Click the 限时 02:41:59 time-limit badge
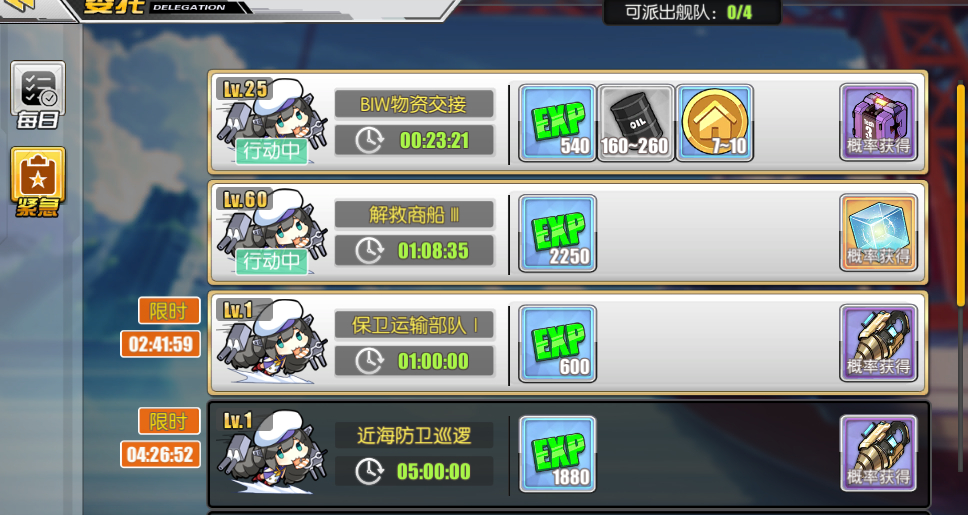The image size is (968, 515). pos(161,327)
